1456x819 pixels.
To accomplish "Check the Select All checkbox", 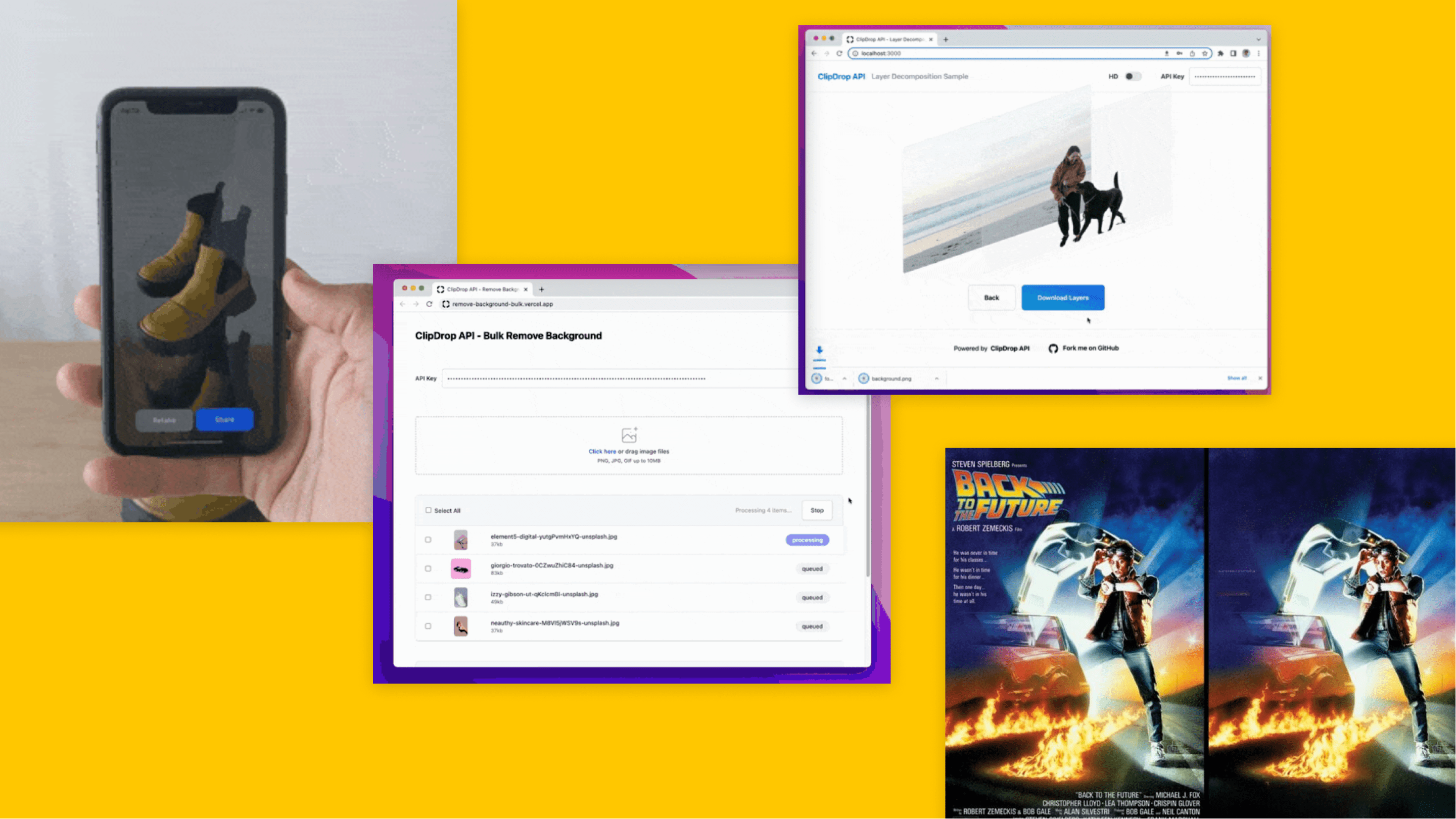I will pyautogui.click(x=429, y=510).
